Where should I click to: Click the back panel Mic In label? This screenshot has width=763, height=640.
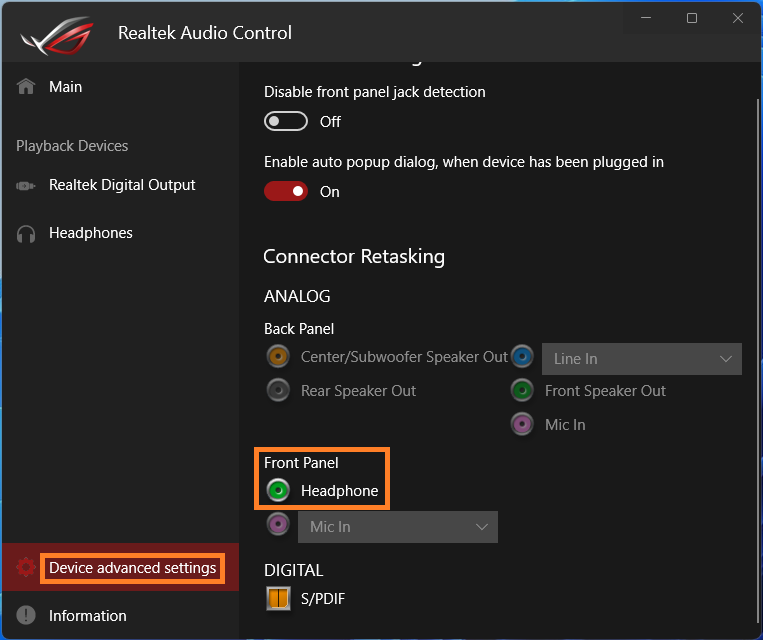pos(565,425)
